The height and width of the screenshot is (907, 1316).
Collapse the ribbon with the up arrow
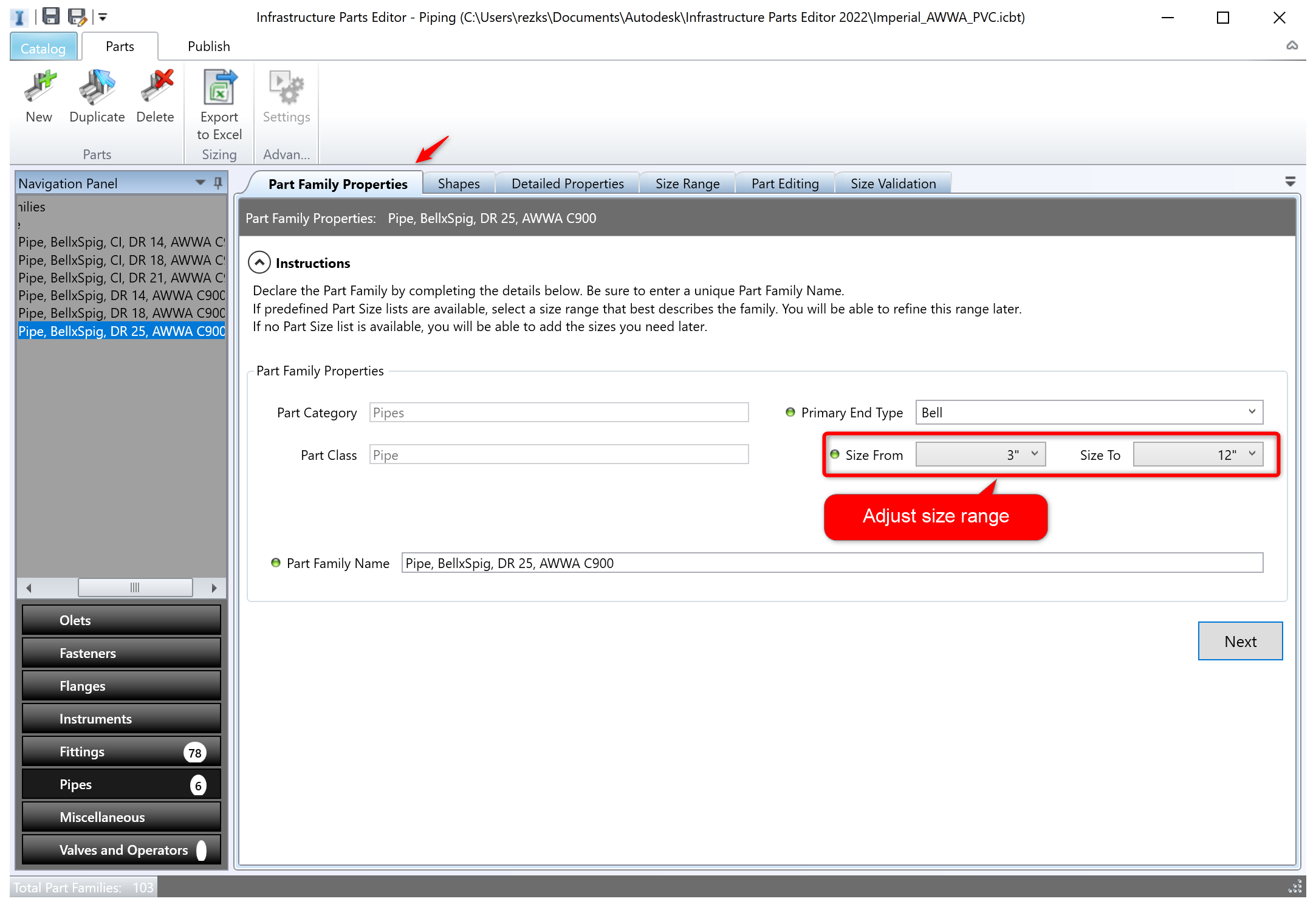pyautogui.click(x=1292, y=46)
